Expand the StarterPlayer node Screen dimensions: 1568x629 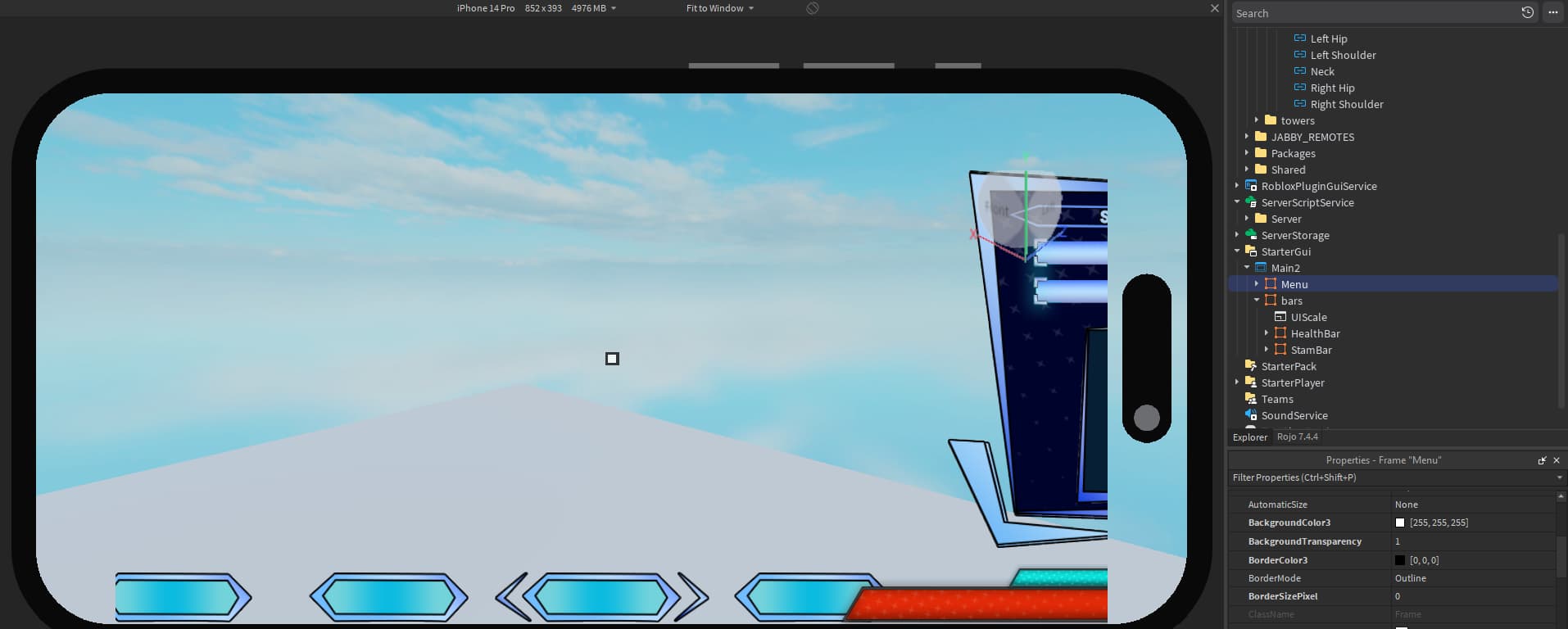[x=1237, y=382]
